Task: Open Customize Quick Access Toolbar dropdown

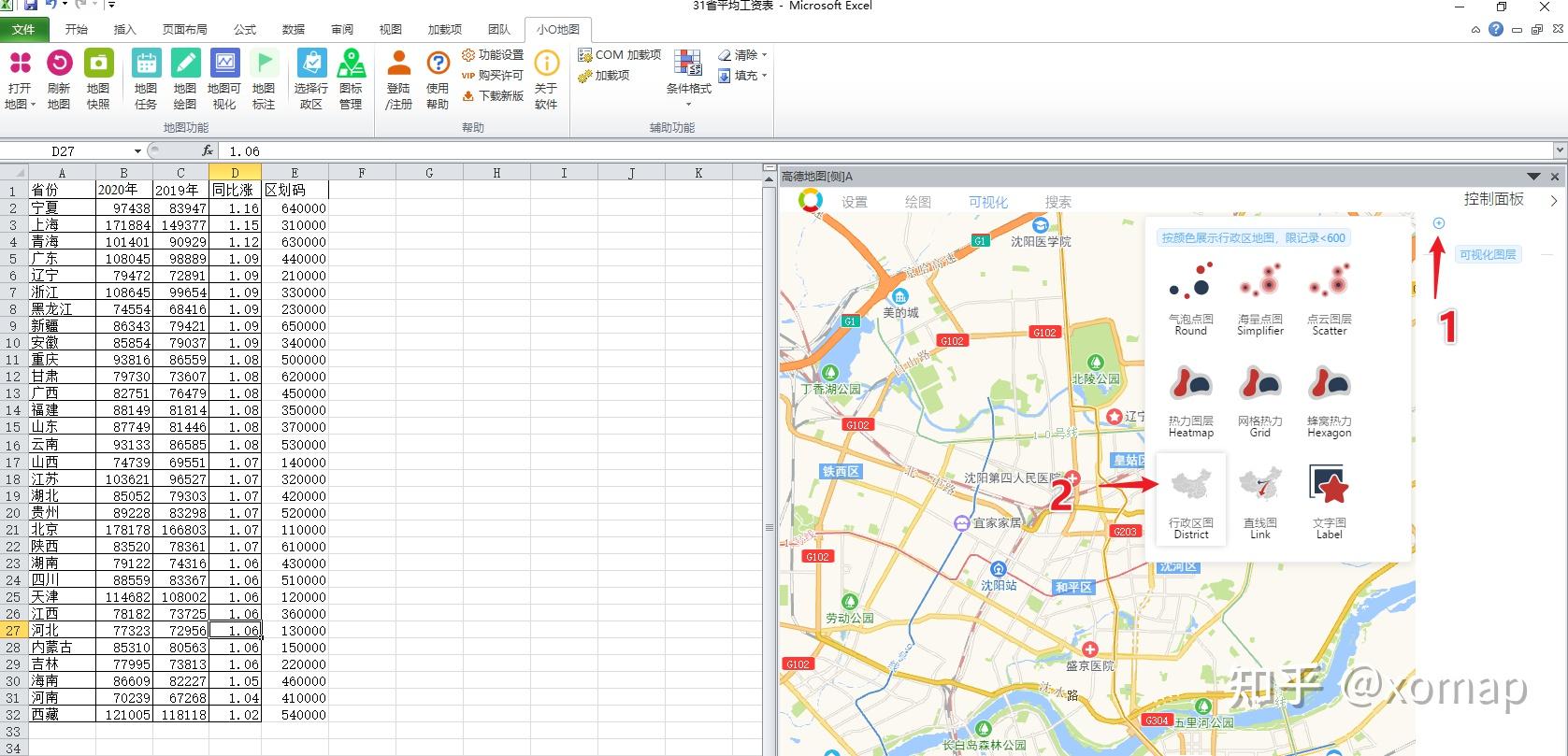Action: 111,6
